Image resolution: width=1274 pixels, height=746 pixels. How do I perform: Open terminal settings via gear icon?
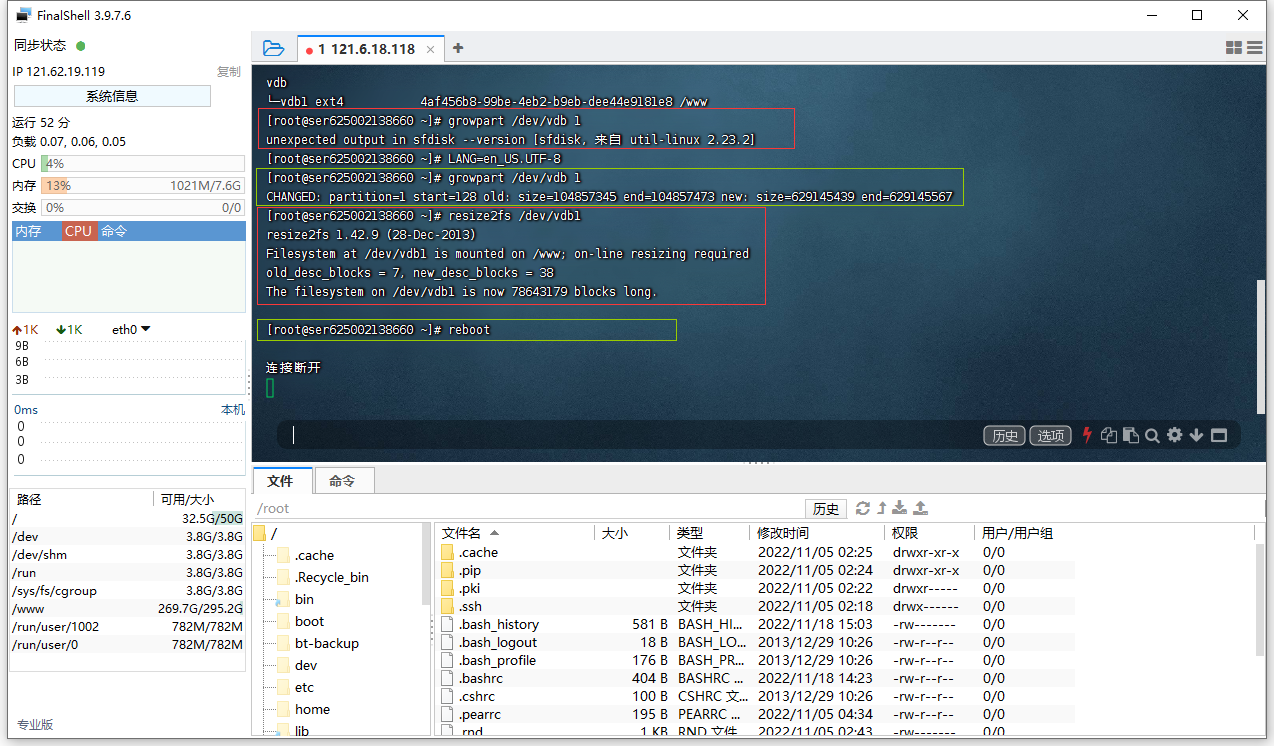[x=1174, y=435]
